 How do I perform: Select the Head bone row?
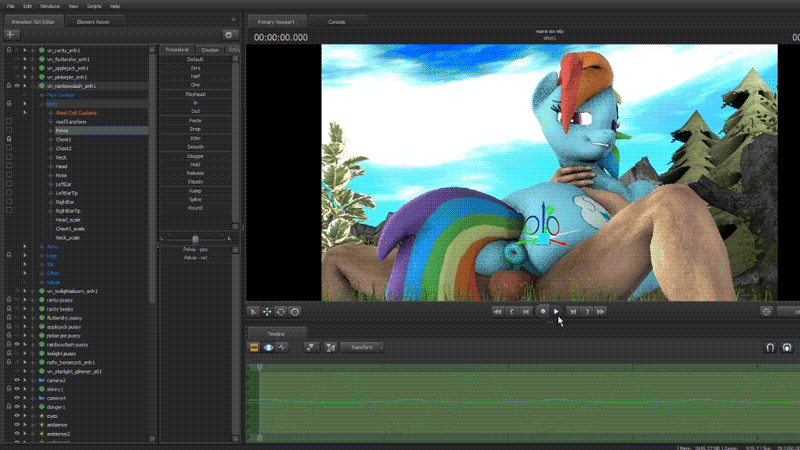(x=61, y=166)
